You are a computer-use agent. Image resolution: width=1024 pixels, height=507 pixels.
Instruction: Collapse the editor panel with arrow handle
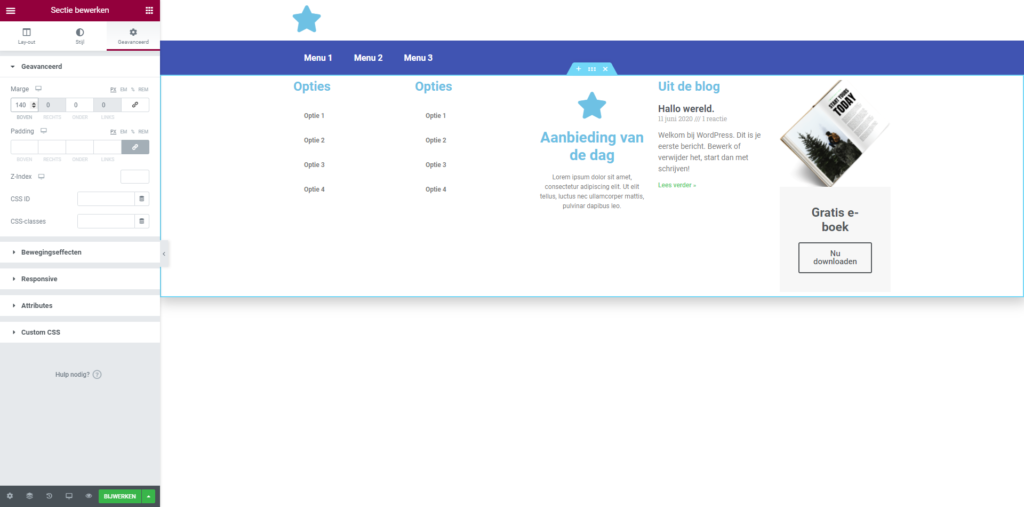(x=164, y=254)
